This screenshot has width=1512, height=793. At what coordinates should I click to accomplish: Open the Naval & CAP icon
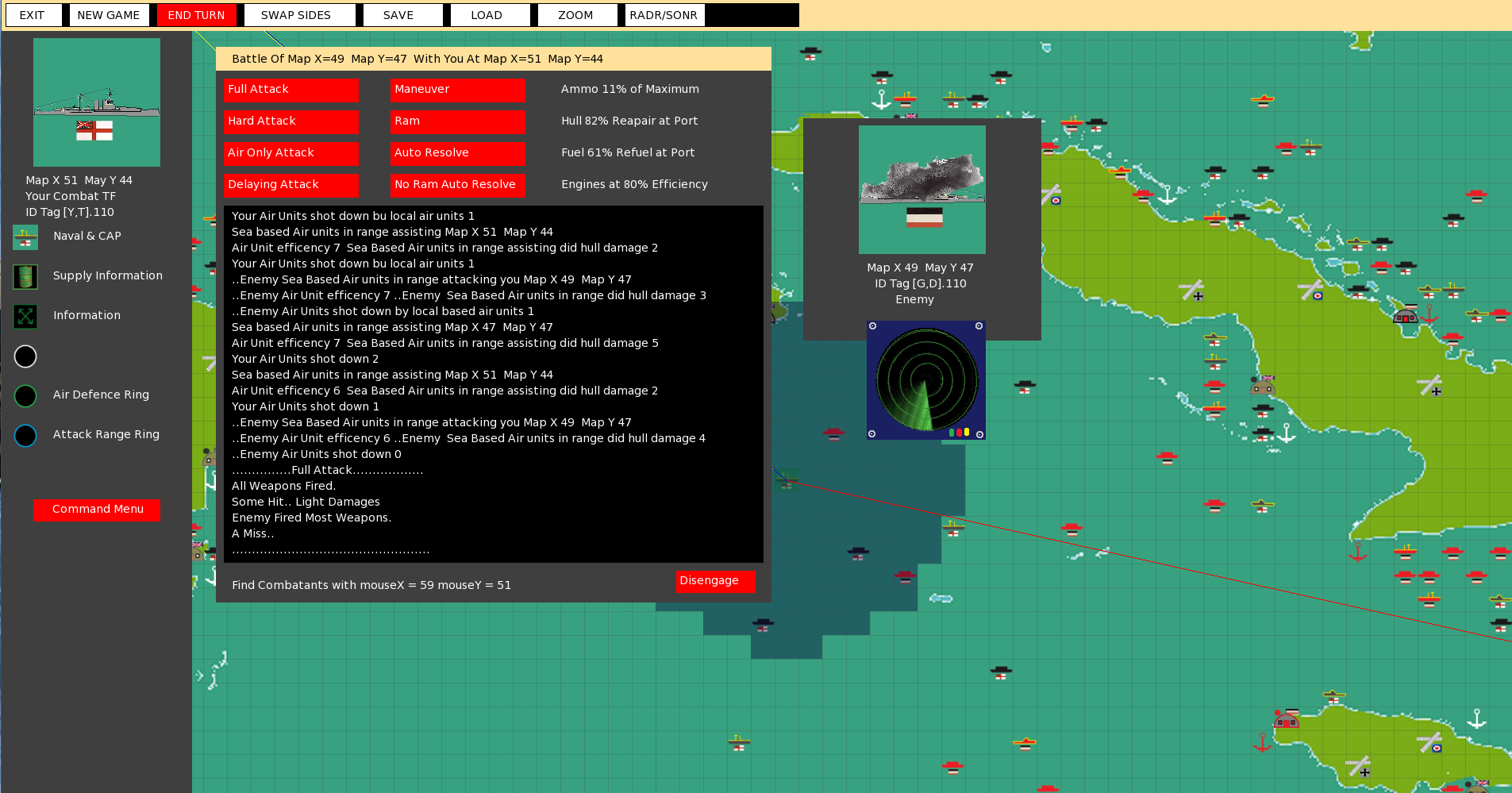click(25, 237)
